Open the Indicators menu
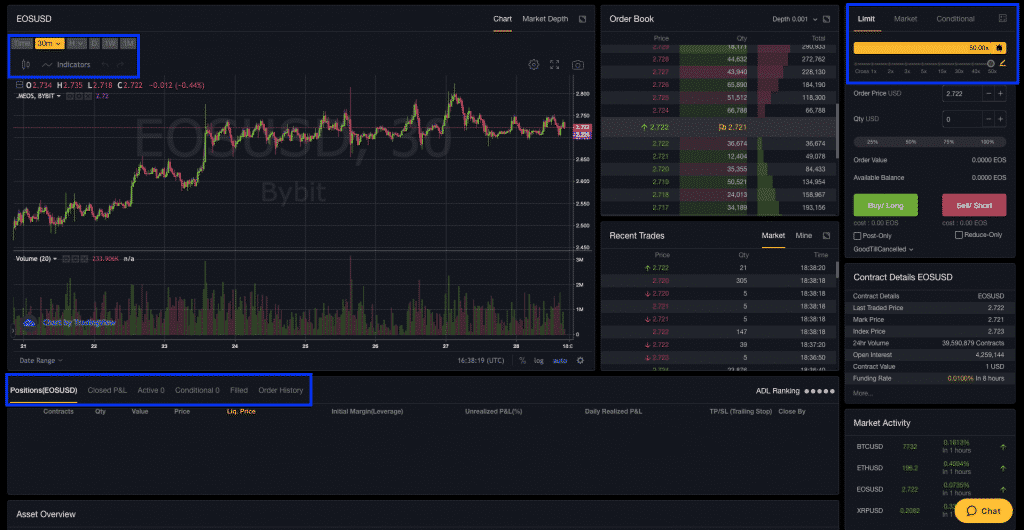 click(x=67, y=65)
